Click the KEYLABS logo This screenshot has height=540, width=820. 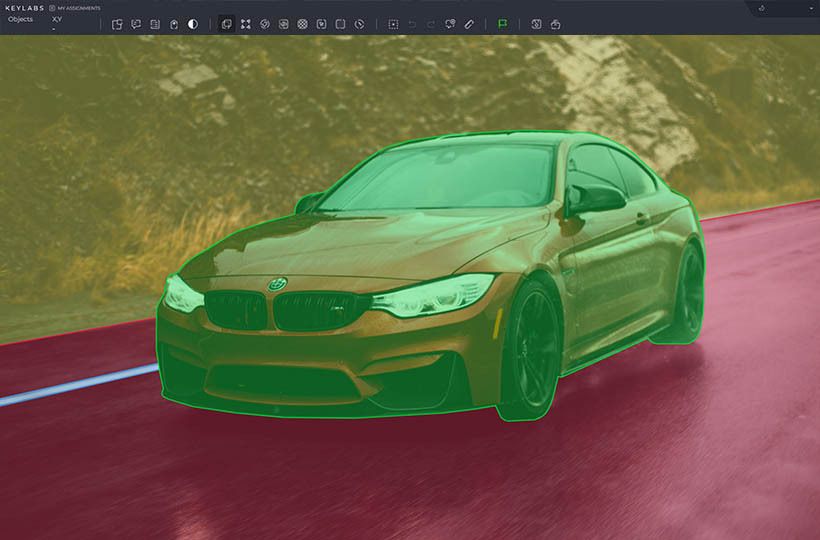(x=24, y=8)
